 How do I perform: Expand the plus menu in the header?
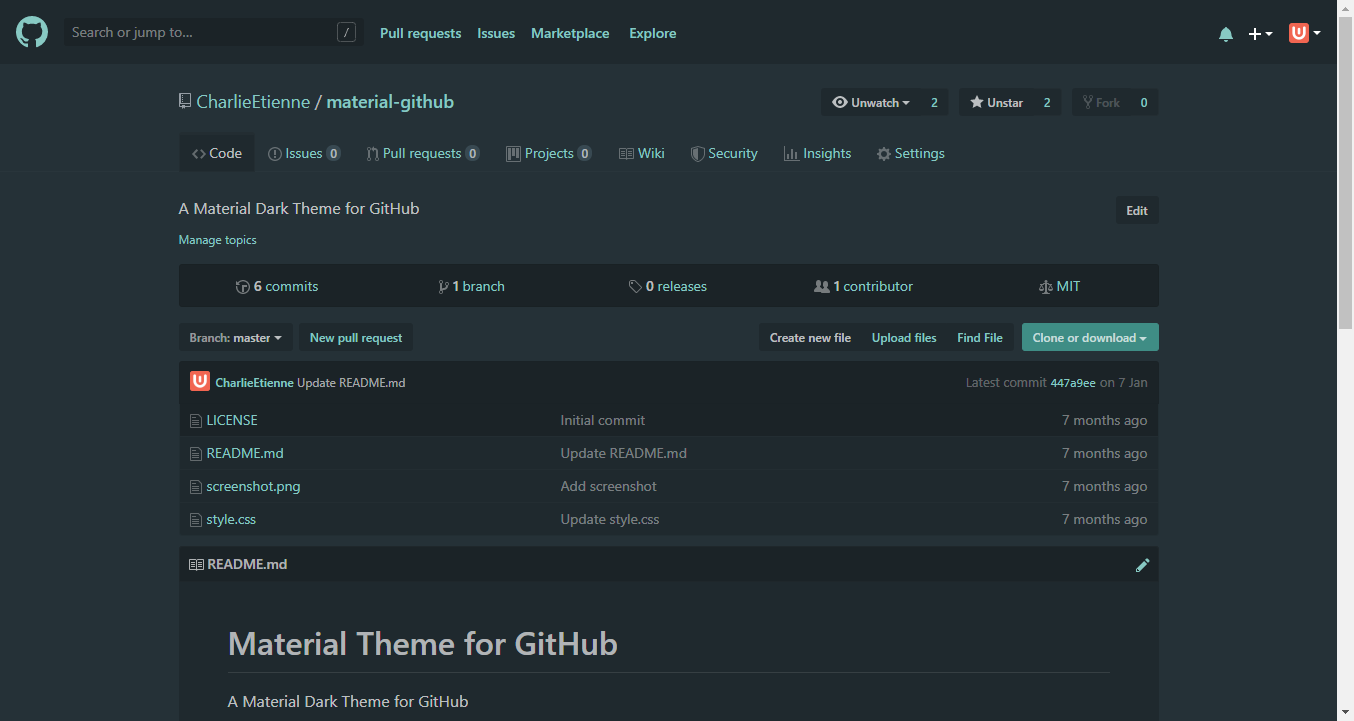click(x=1260, y=33)
